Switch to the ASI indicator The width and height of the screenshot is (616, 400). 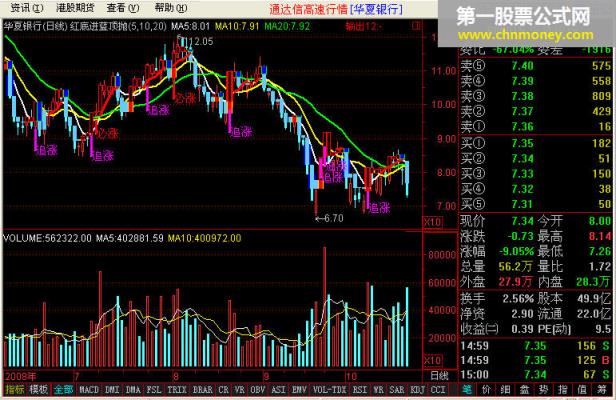(279, 389)
